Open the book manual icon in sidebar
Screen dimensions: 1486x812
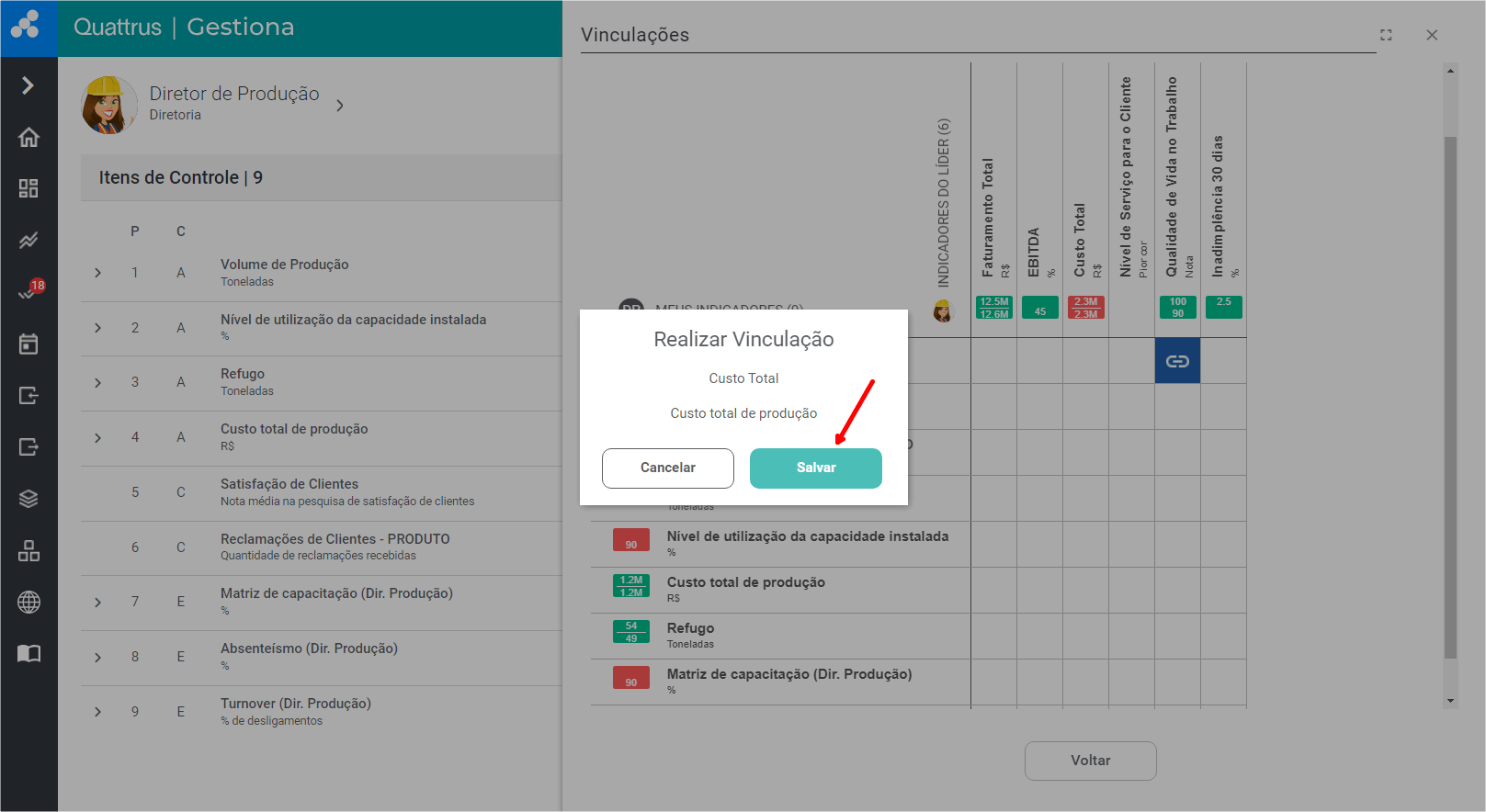point(28,654)
